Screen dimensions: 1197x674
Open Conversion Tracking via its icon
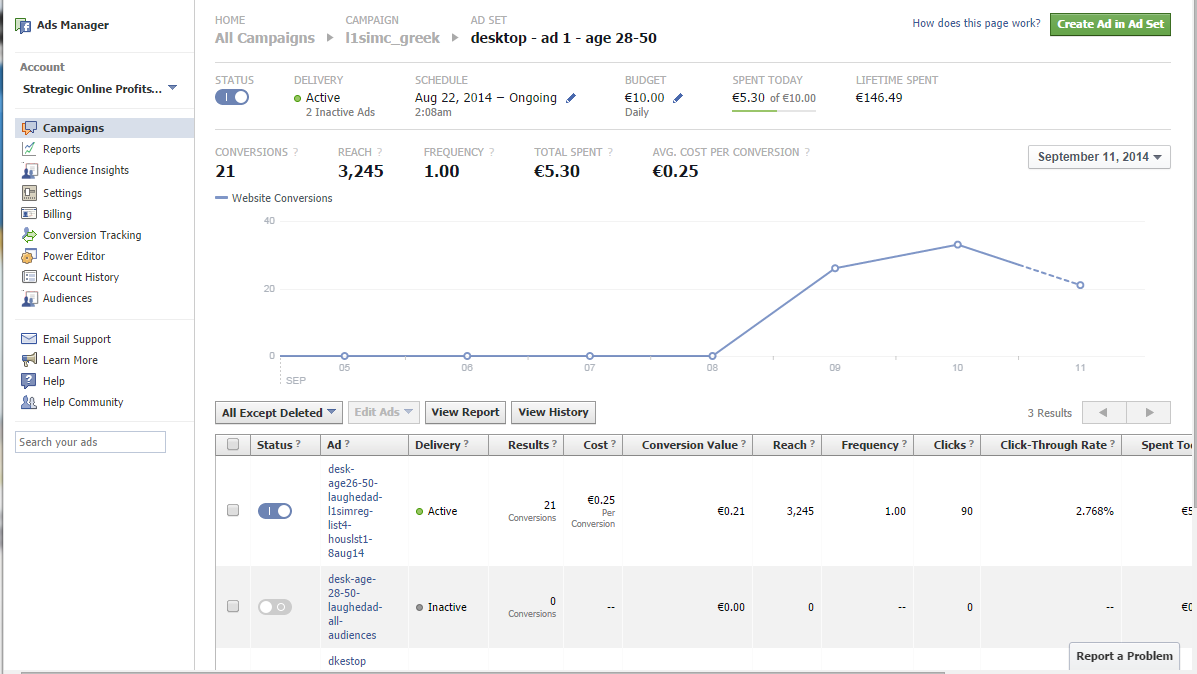[29, 235]
